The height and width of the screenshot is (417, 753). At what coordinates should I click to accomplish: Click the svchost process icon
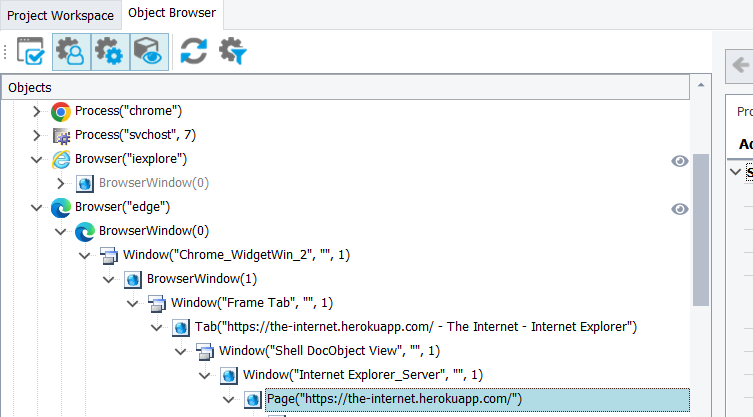(60, 135)
